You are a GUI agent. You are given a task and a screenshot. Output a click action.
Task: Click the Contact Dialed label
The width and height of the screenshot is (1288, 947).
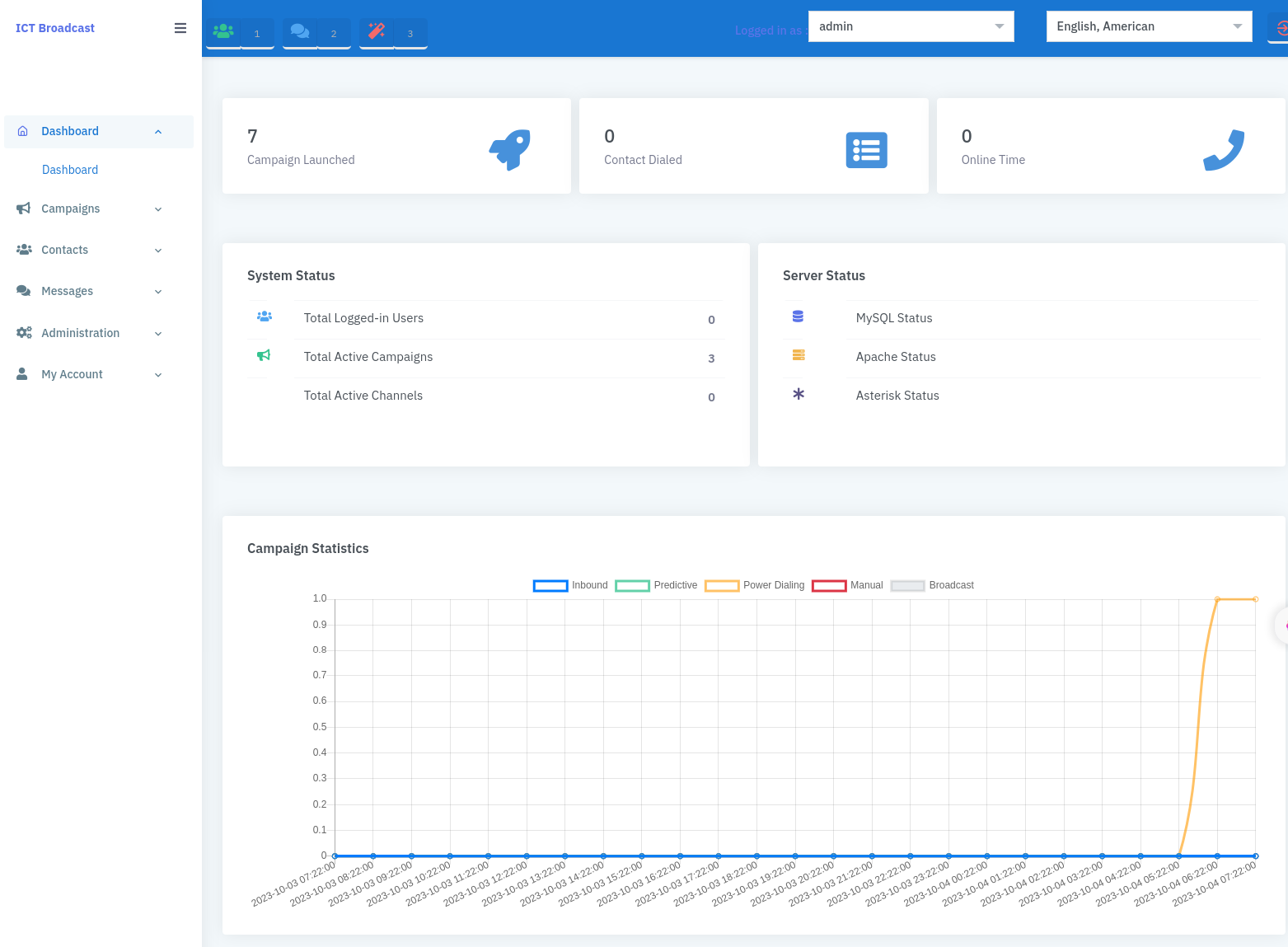[643, 160]
